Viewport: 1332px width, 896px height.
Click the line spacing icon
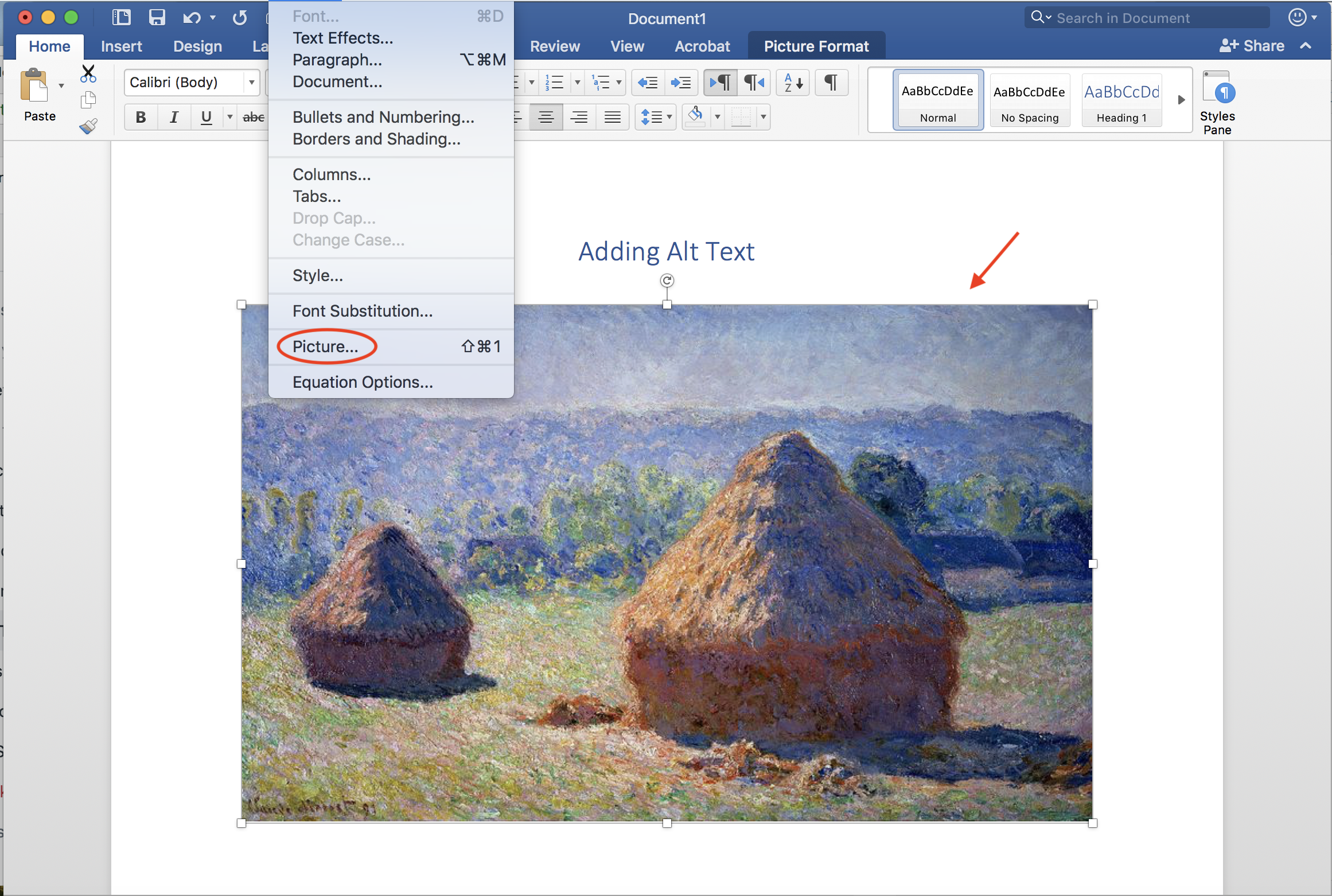pos(651,117)
